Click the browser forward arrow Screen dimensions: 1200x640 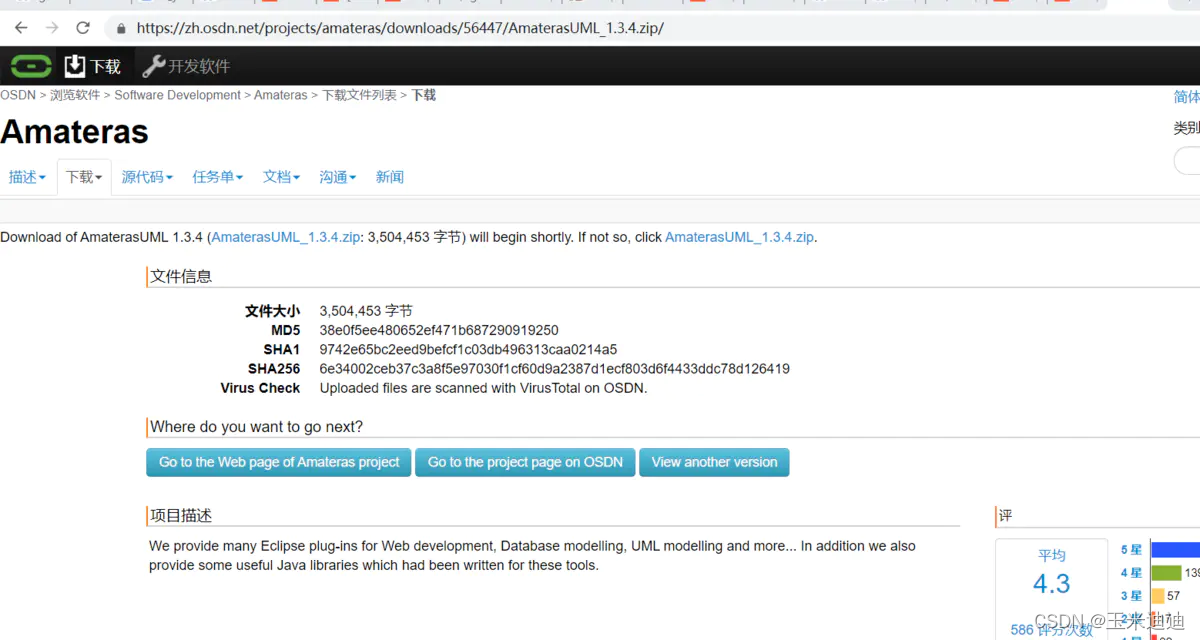click(52, 28)
